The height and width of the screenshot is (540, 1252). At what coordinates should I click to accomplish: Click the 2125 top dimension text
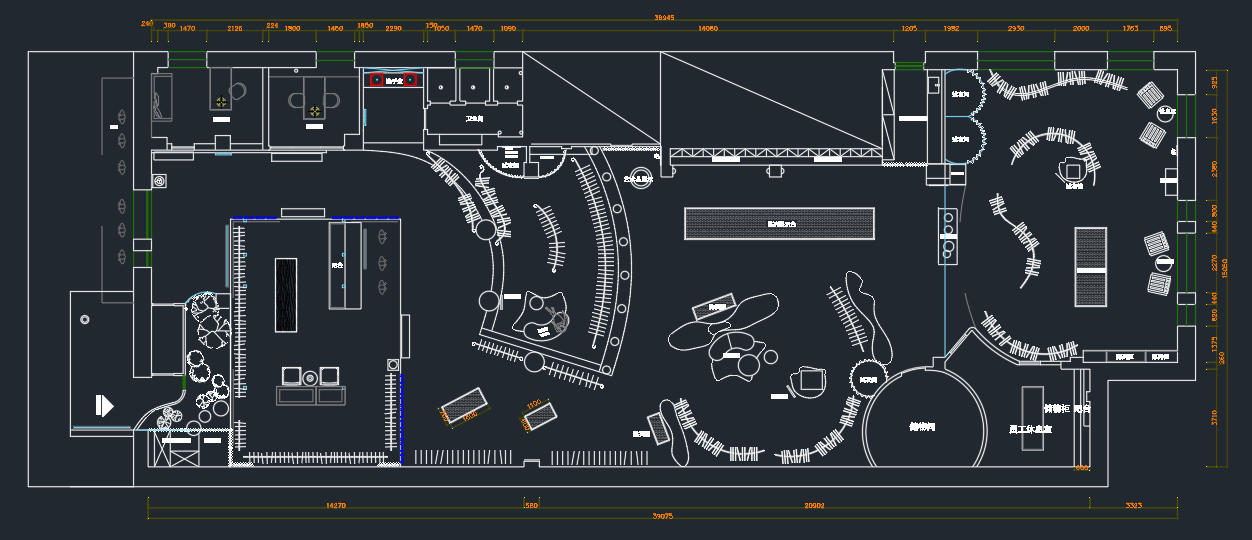pyautogui.click(x=235, y=29)
